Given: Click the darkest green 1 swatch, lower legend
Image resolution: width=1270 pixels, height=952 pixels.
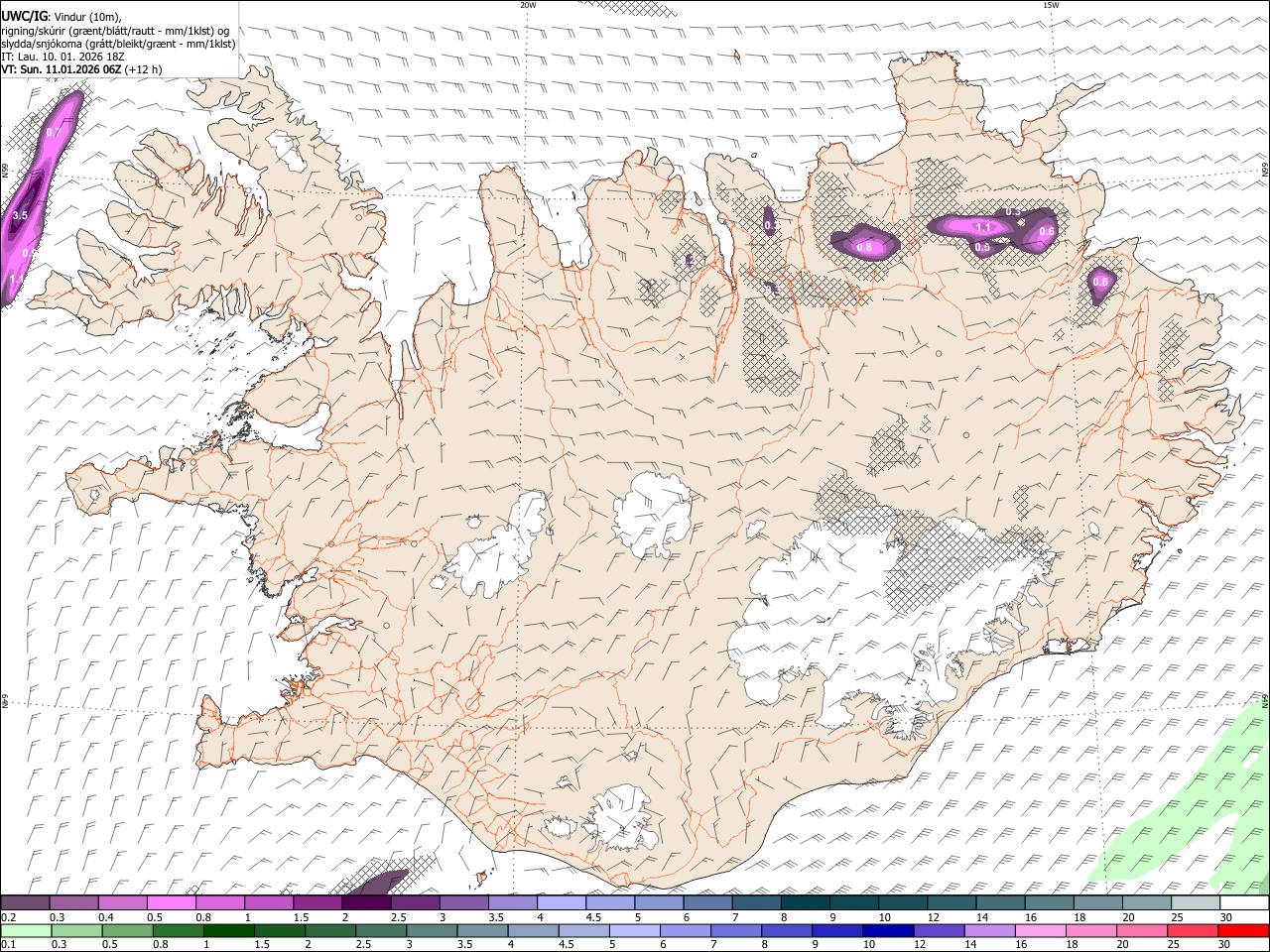Looking at the screenshot, I should 228,930.
